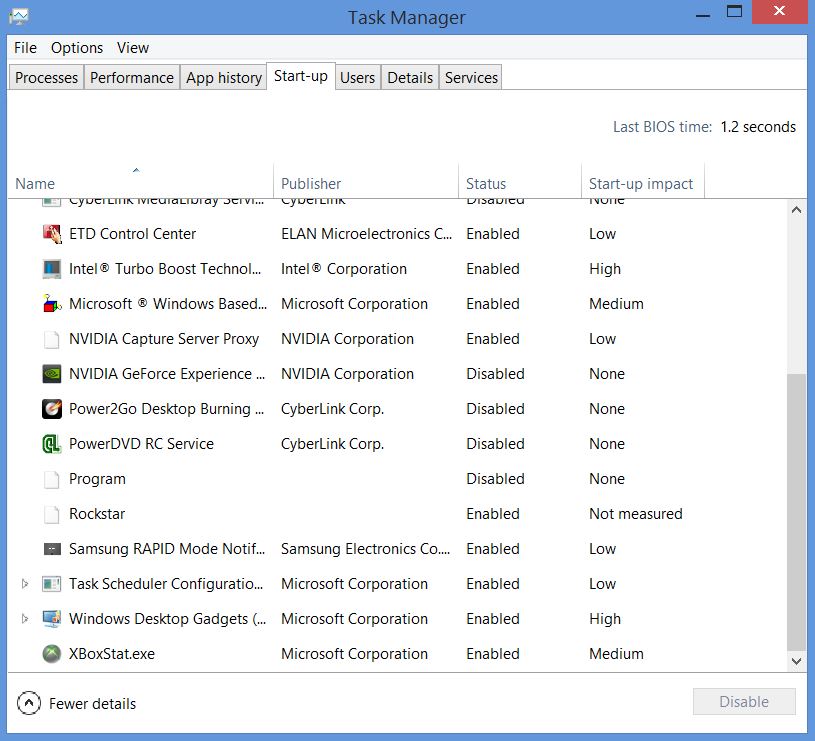This screenshot has height=741, width=815.
Task: Switch to the Performance tab
Action: 132,77
